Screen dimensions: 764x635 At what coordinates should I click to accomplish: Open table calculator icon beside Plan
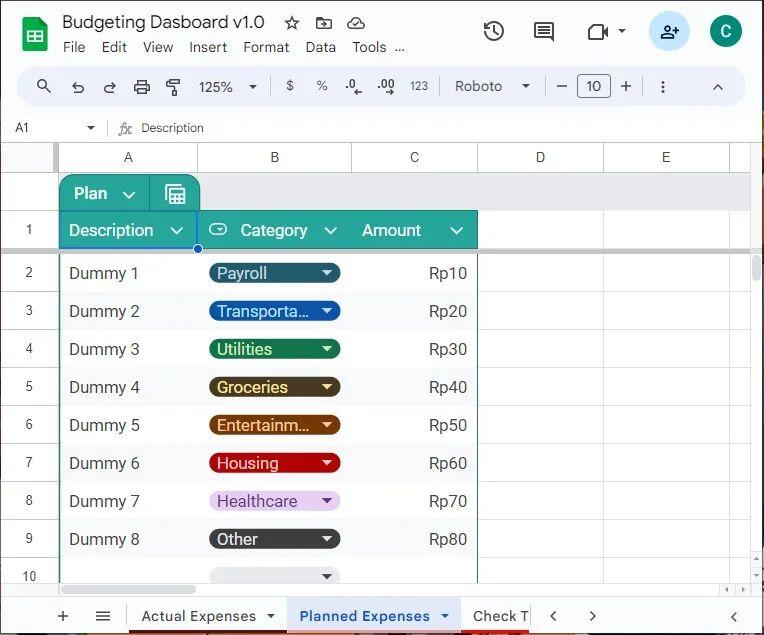pos(175,193)
